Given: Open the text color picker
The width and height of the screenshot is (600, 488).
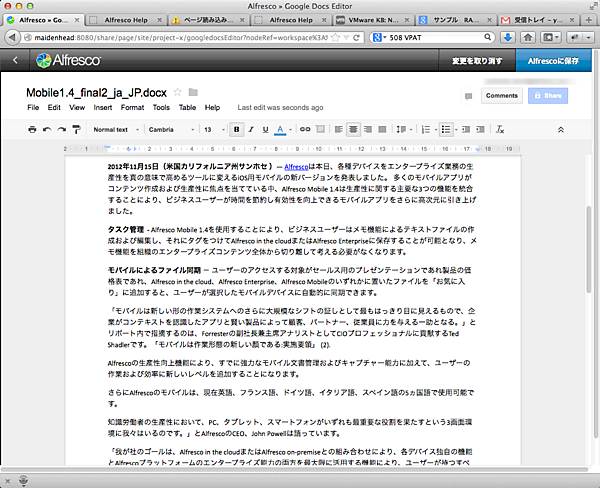Looking at the screenshot, I should (281, 129).
